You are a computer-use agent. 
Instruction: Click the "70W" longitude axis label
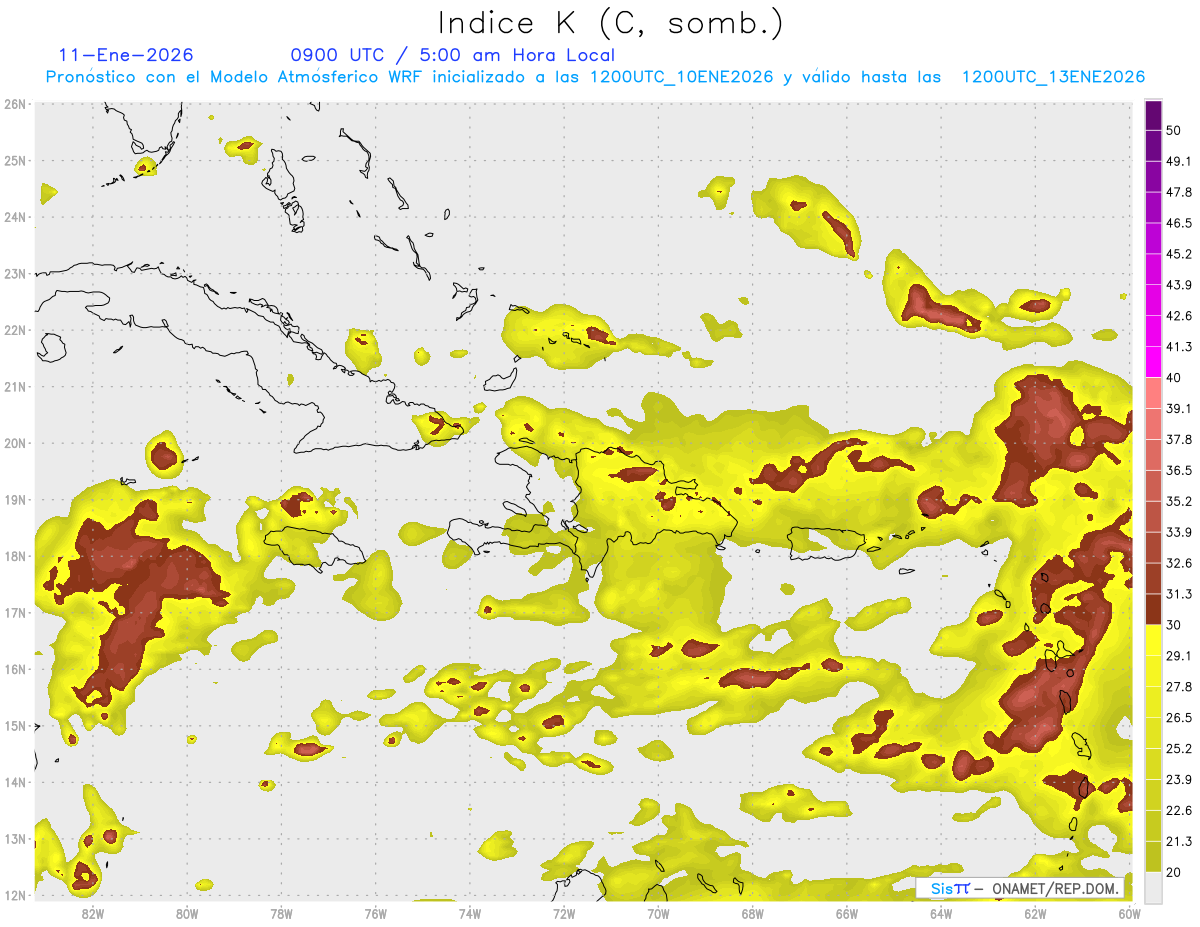pyautogui.click(x=658, y=913)
